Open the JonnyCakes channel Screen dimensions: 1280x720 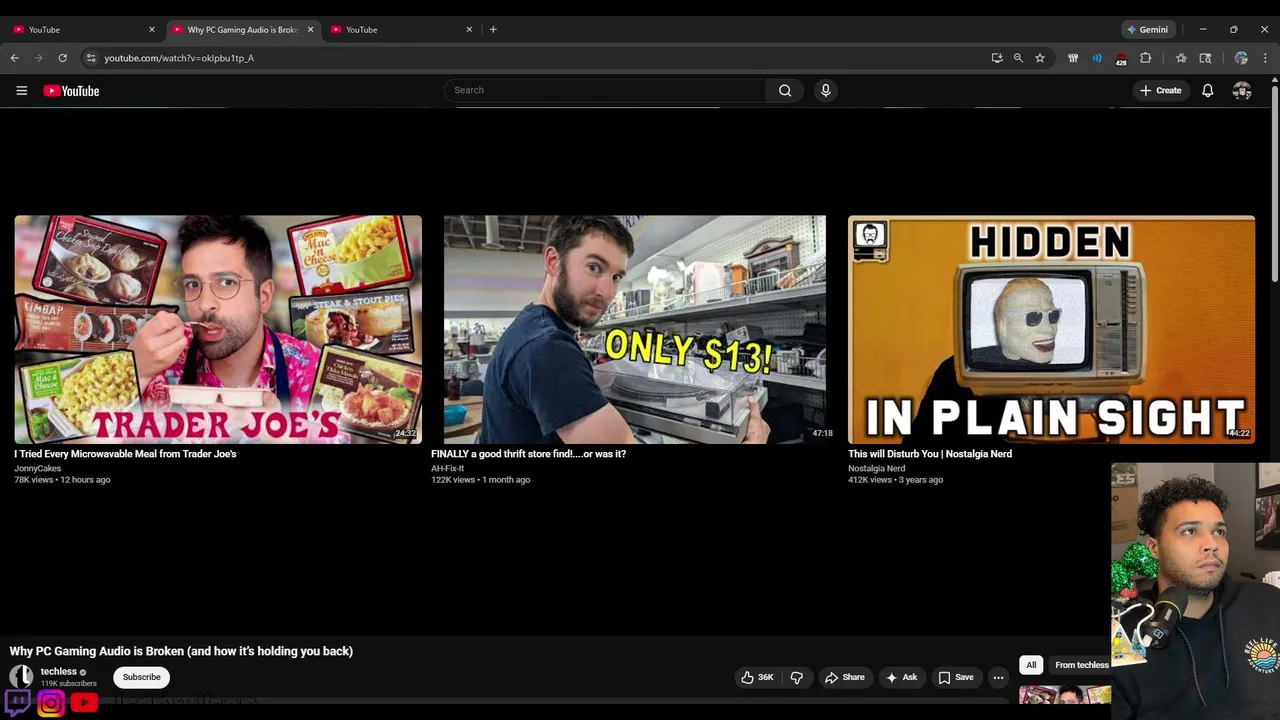[38, 468]
